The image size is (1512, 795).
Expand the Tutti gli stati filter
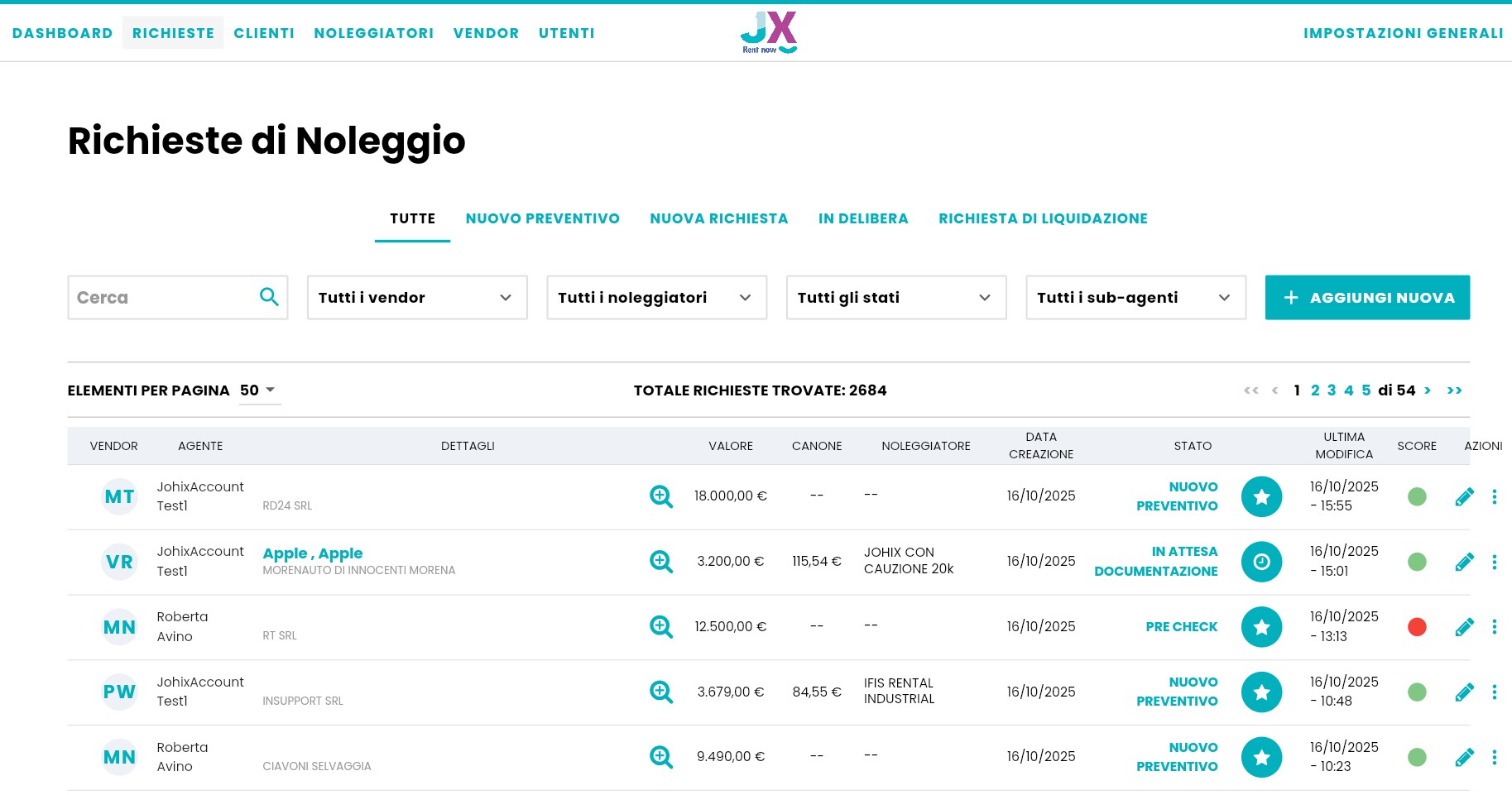pos(895,297)
